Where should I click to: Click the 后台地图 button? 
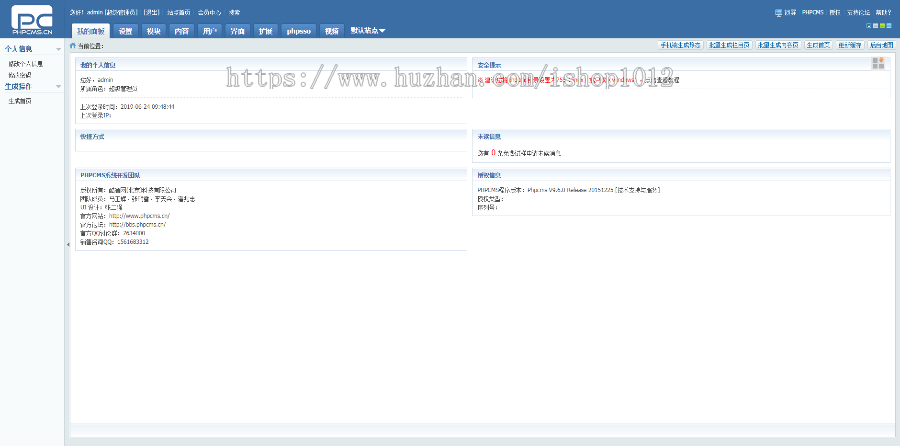880,45
